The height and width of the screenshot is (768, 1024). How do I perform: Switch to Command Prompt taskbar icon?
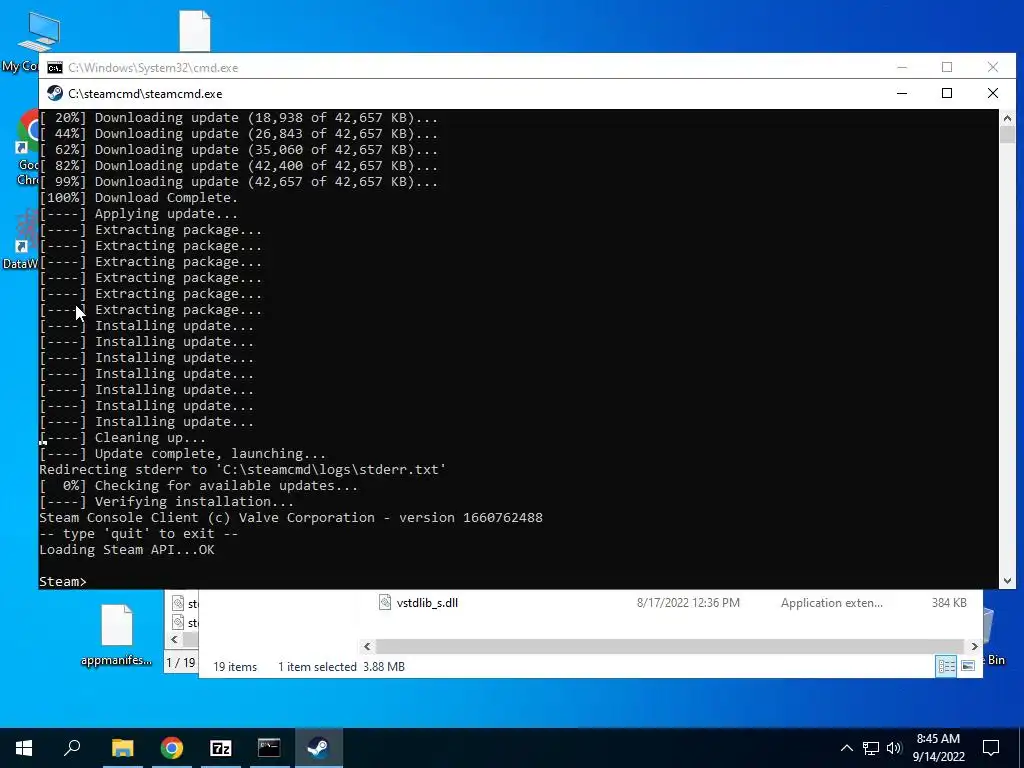[269, 748]
